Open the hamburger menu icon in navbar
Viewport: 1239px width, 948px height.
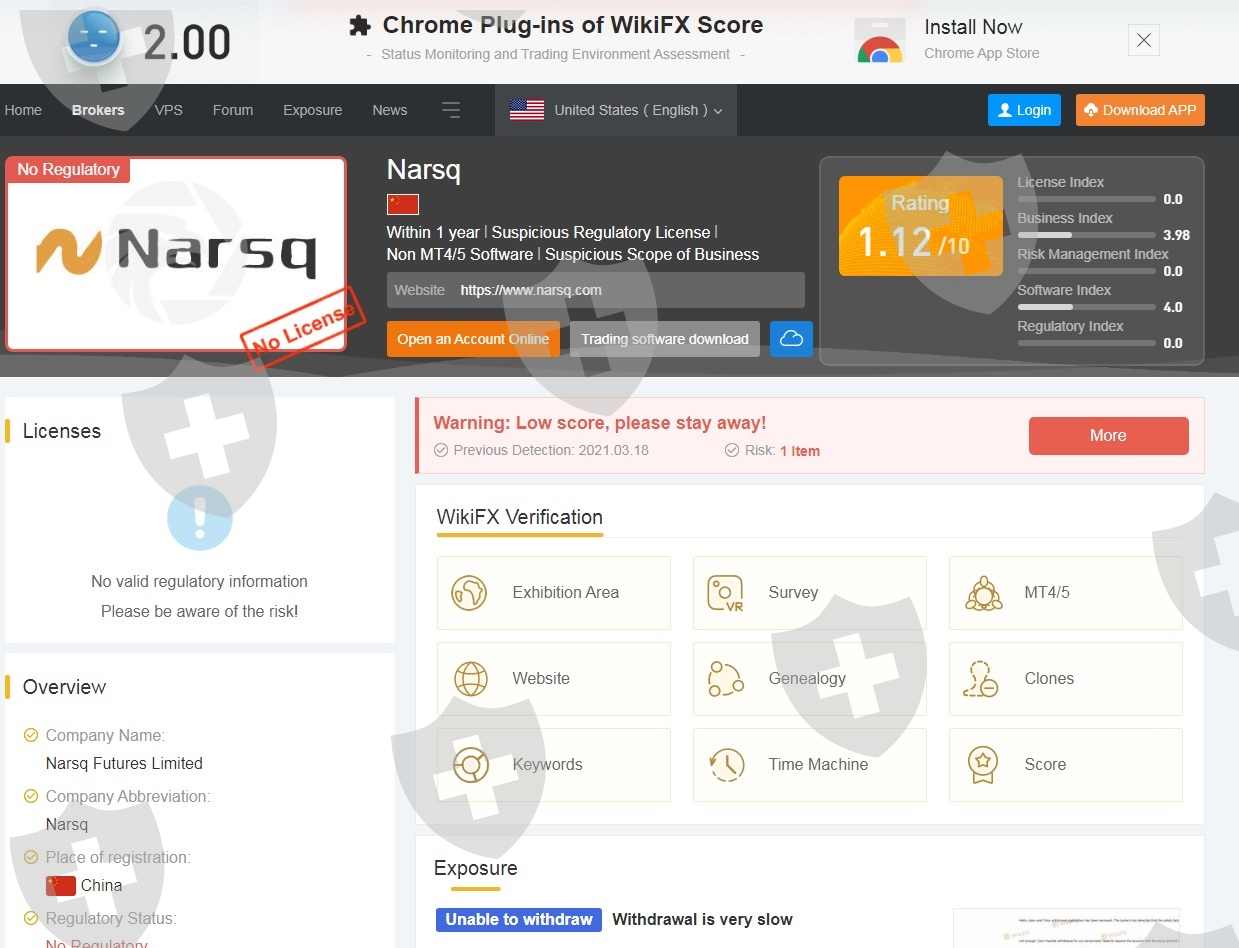(x=451, y=110)
